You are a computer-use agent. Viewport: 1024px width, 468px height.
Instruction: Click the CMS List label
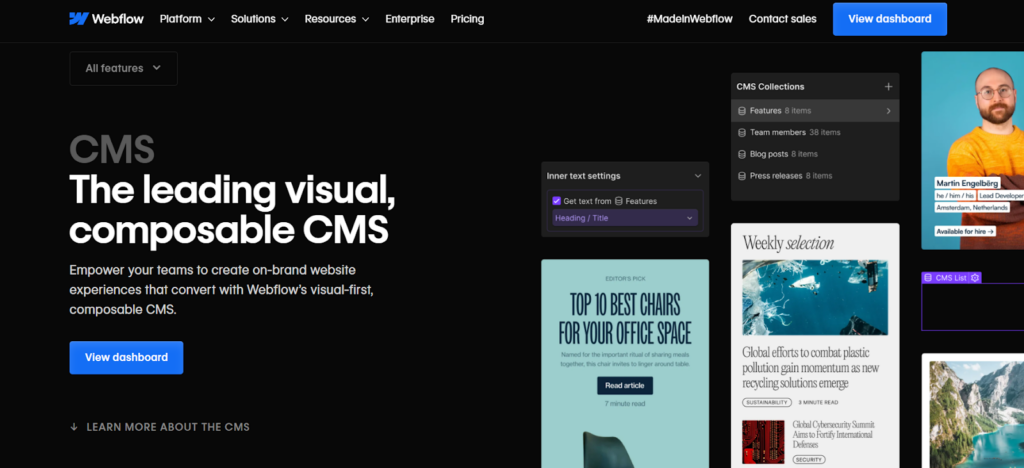pos(950,278)
